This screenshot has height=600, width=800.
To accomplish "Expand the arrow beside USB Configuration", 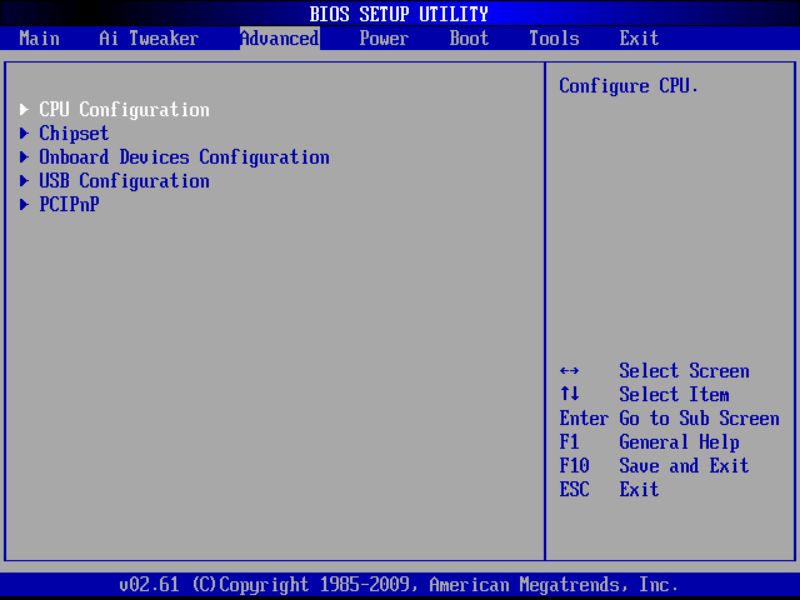I will coord(24,181).
